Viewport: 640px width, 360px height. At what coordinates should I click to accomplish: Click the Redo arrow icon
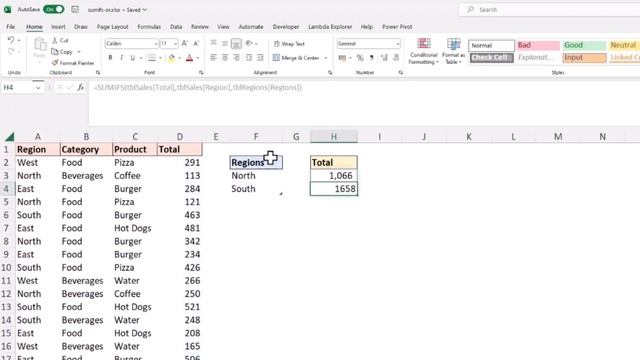tap(11, 51)
